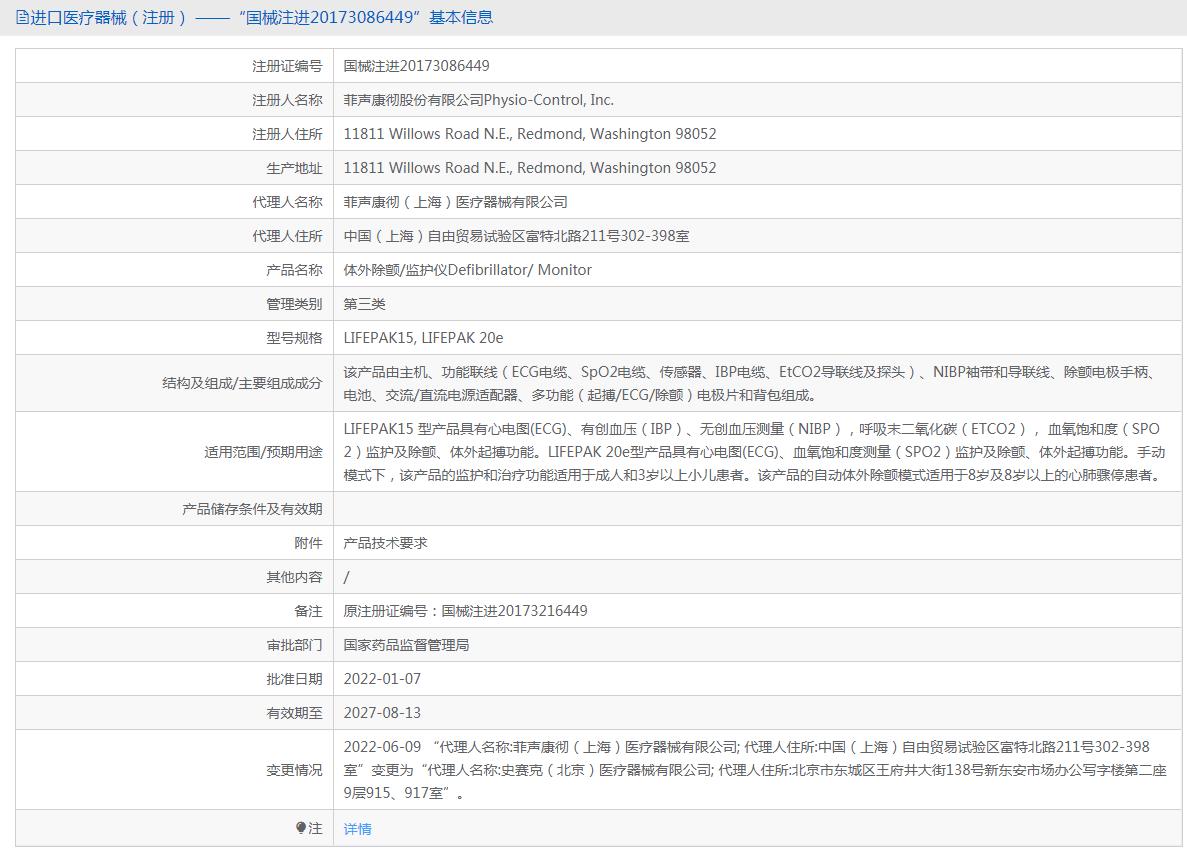The width and height of the screenshot is (1187, 848).
Task: Click the 产品储存条件及有效期 label
Action: [x=252, y=510]
